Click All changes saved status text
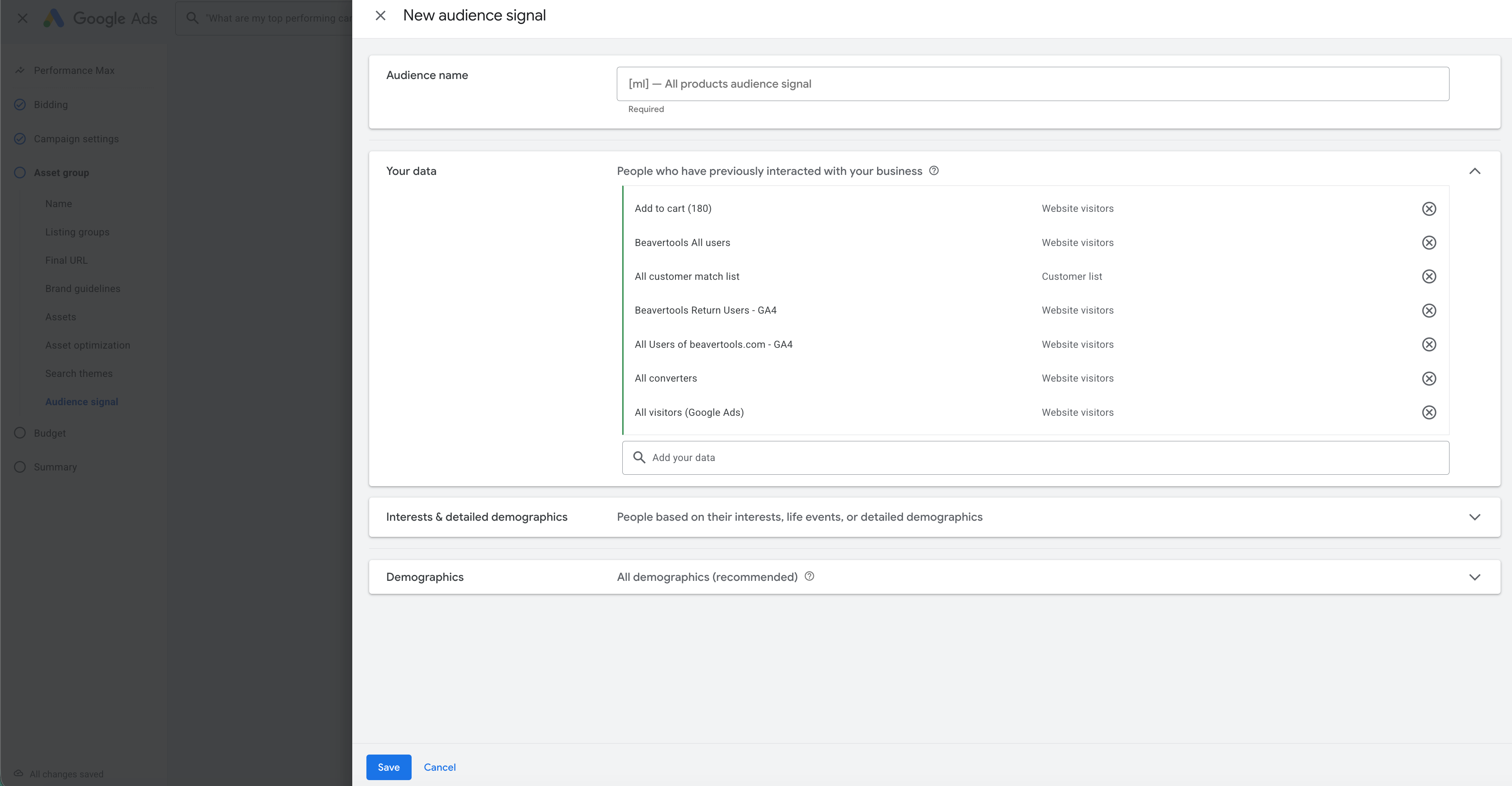 tap(66, 774)
